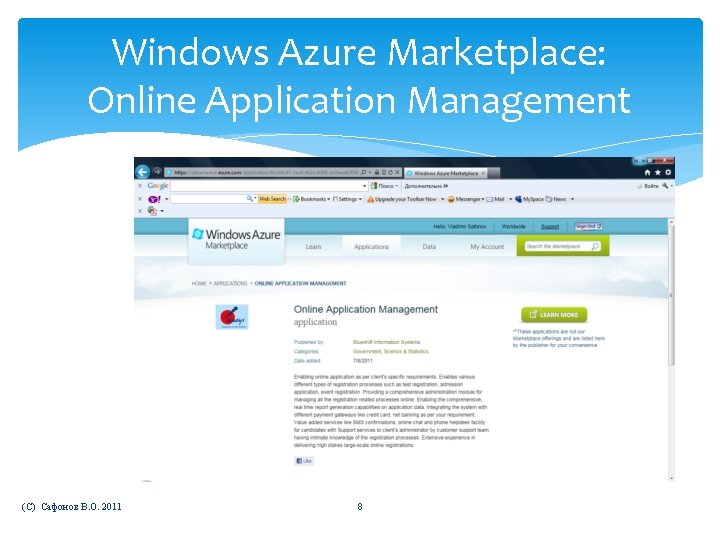Click the refresh icon in the address bar
Image resolution: width=720 pixels, height=540 pixels.
click(x=390, y=172)
